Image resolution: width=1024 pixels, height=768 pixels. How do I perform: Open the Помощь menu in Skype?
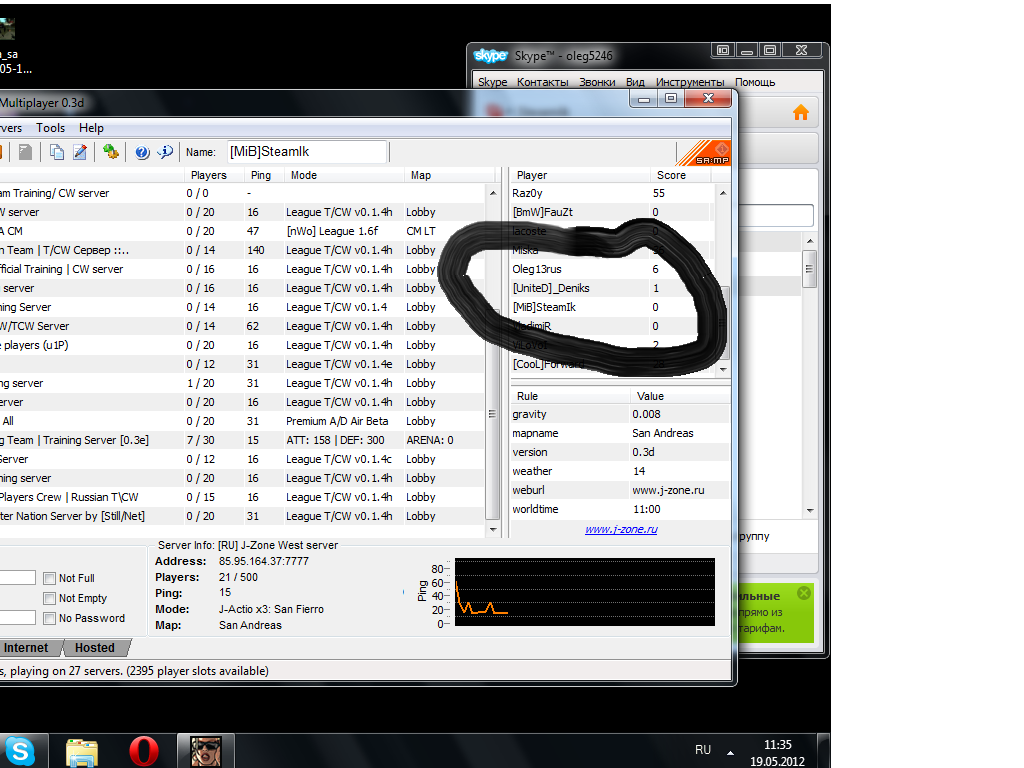[755, 82]
